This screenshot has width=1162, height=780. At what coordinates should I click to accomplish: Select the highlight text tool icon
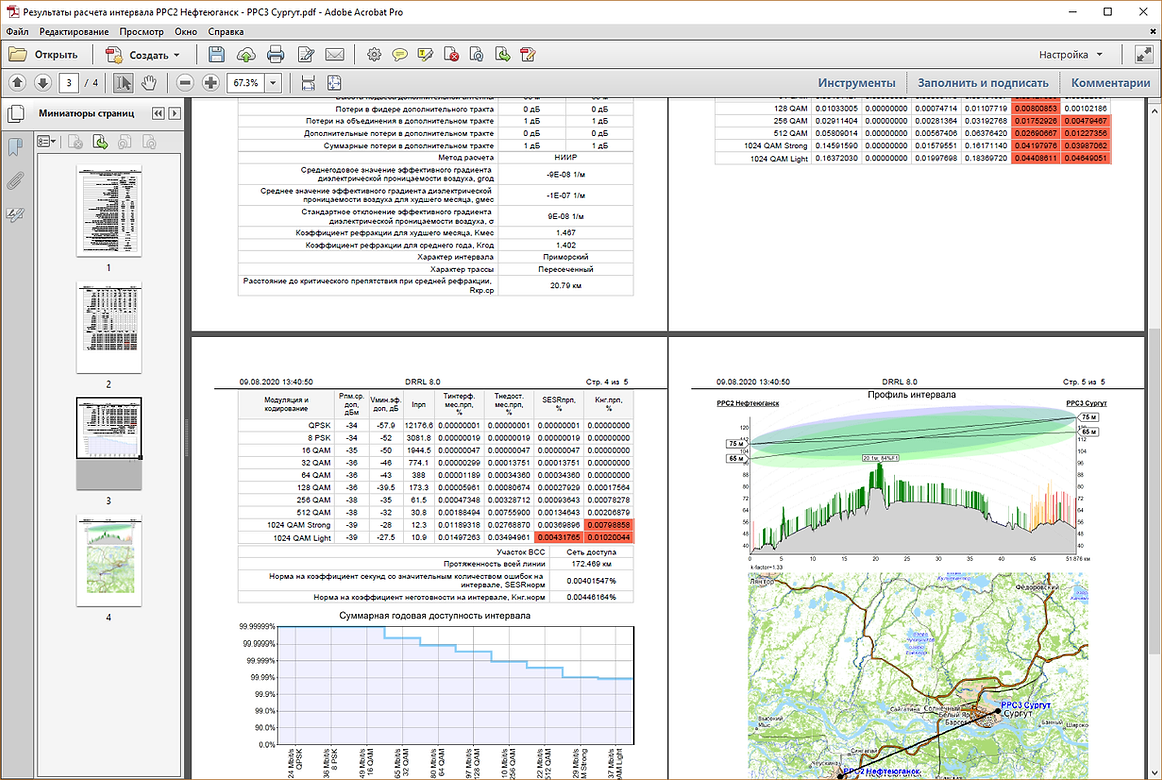pos(425,54)
